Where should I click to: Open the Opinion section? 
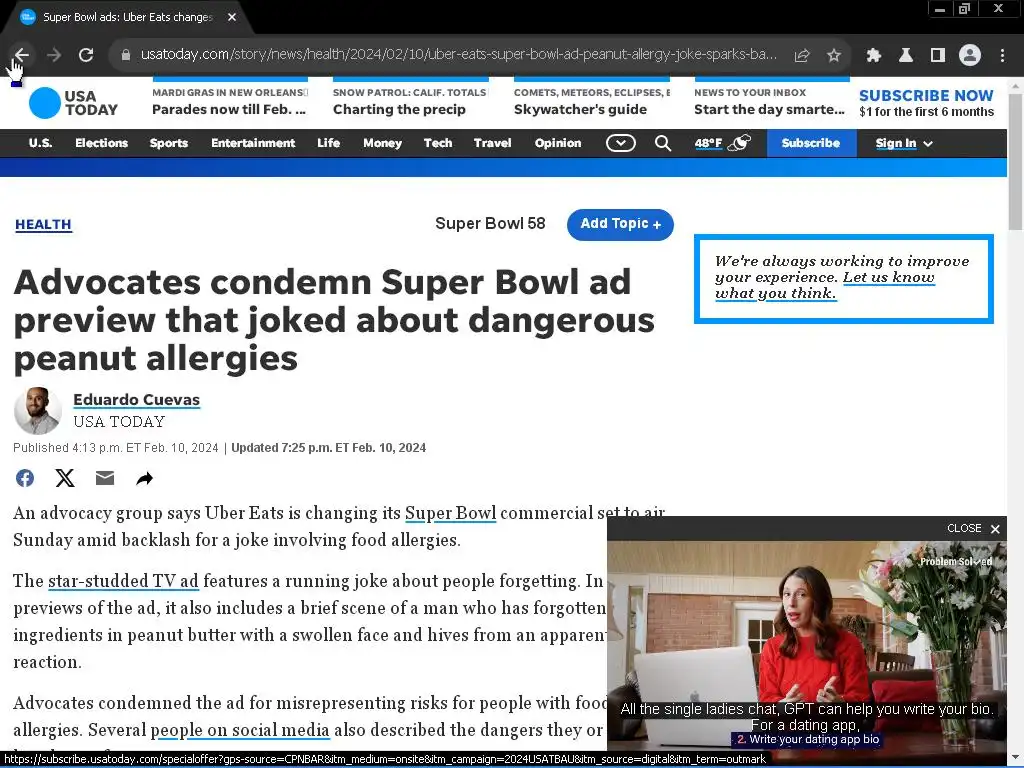(x=558, y=143)
